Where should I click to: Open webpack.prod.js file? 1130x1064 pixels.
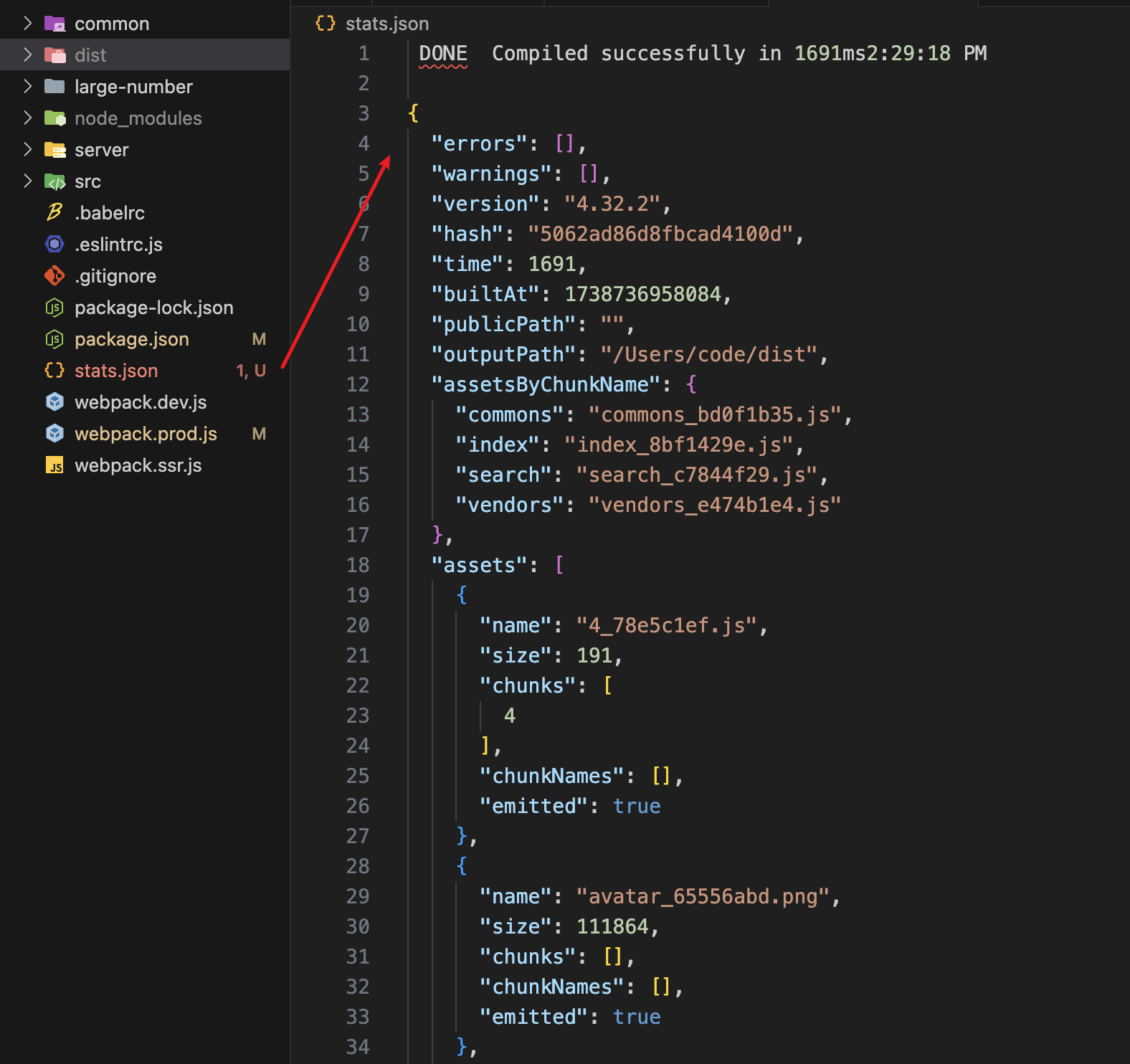coord(146,434)
